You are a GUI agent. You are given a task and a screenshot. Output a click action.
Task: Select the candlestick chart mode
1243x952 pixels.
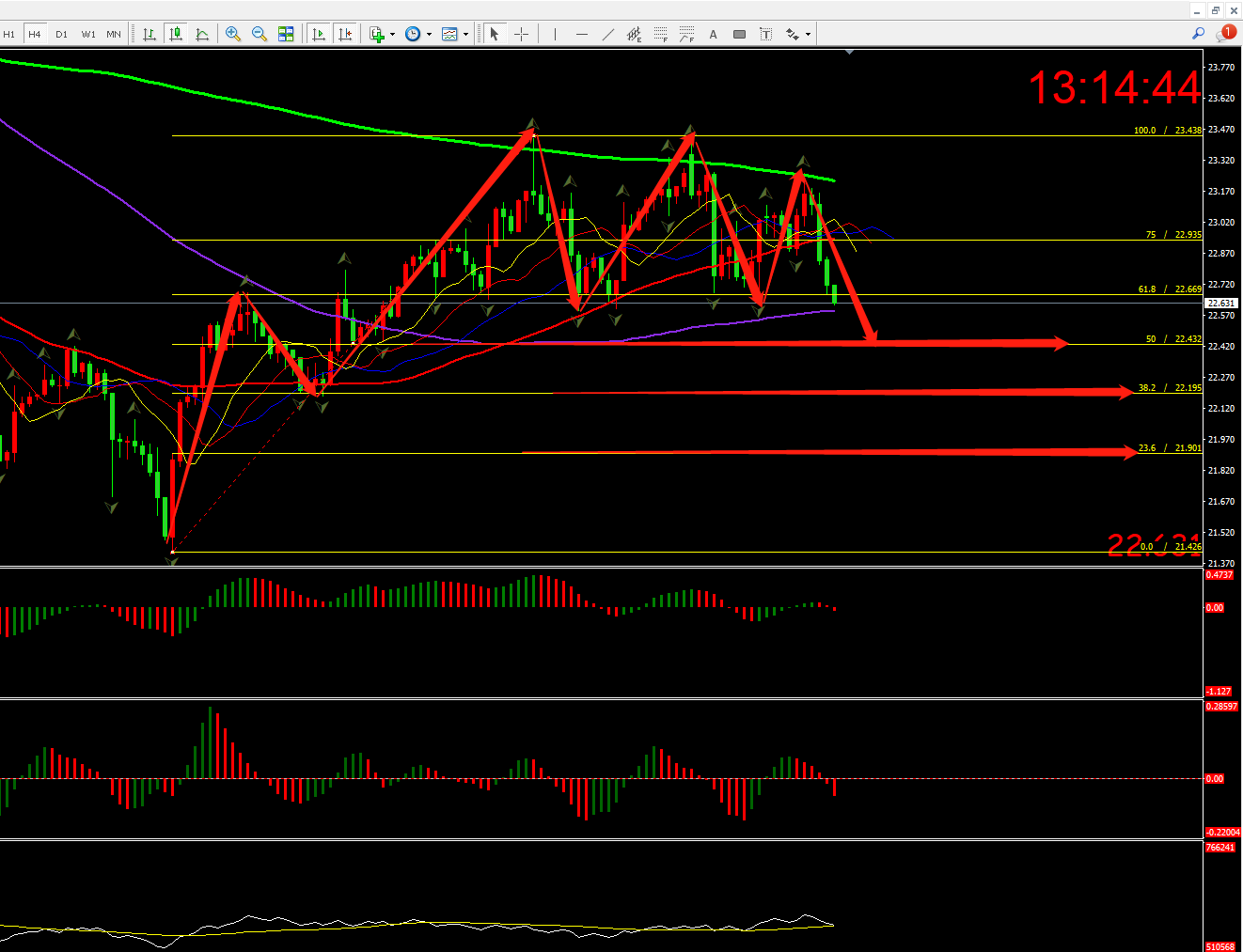tap(176, 34)
